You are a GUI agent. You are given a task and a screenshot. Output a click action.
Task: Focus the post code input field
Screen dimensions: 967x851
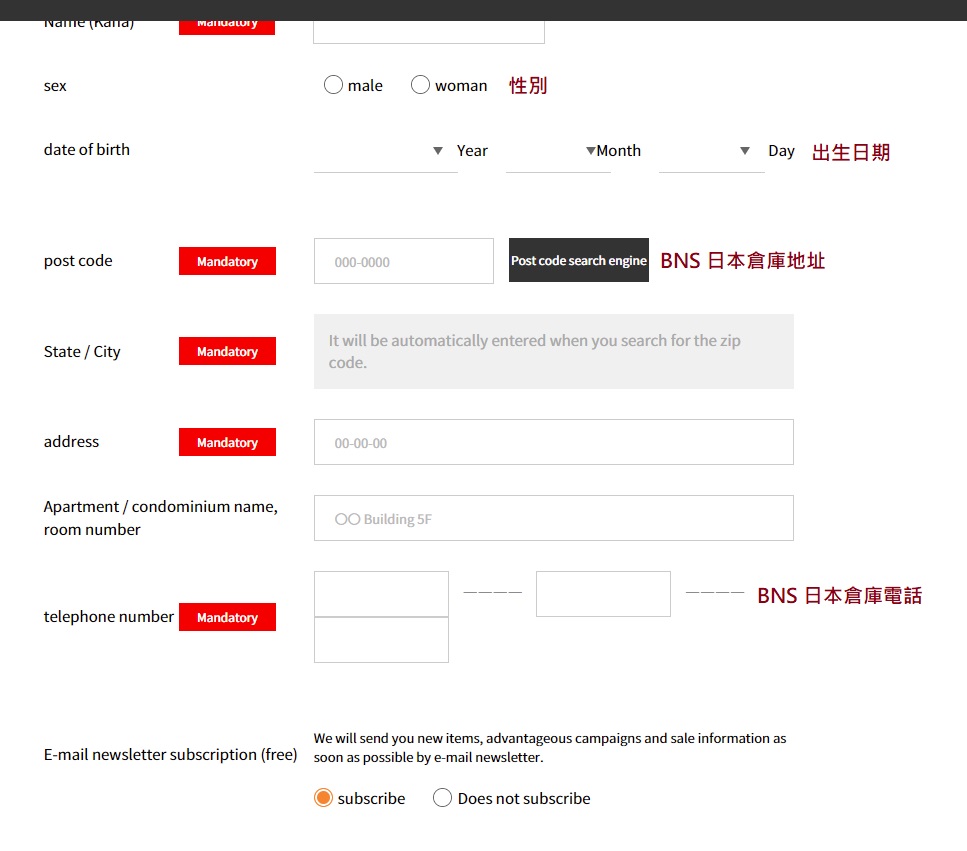[x=403, y=261]
